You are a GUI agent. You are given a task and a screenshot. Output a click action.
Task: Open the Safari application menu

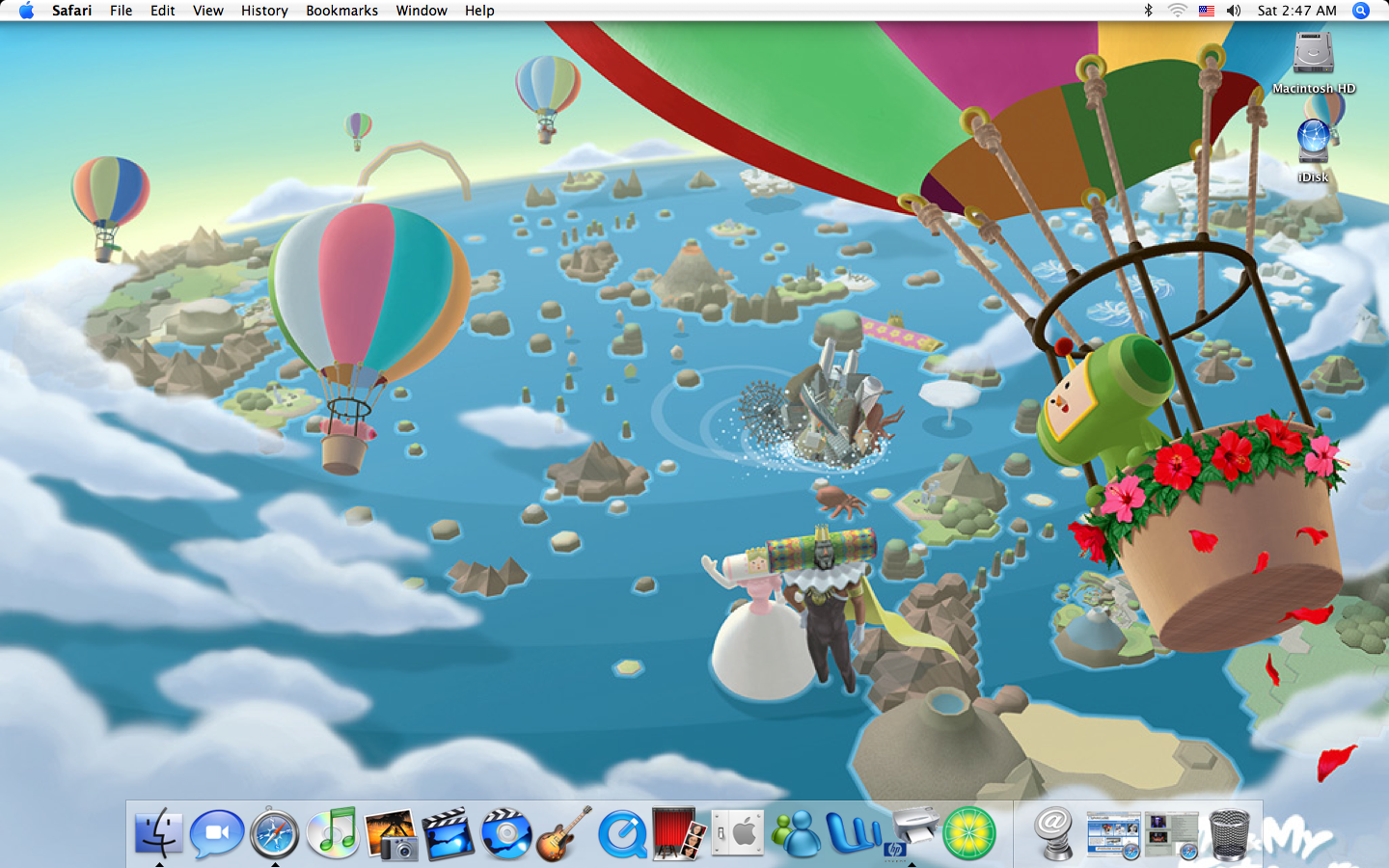pyautogui.click(x=72, y=11)
